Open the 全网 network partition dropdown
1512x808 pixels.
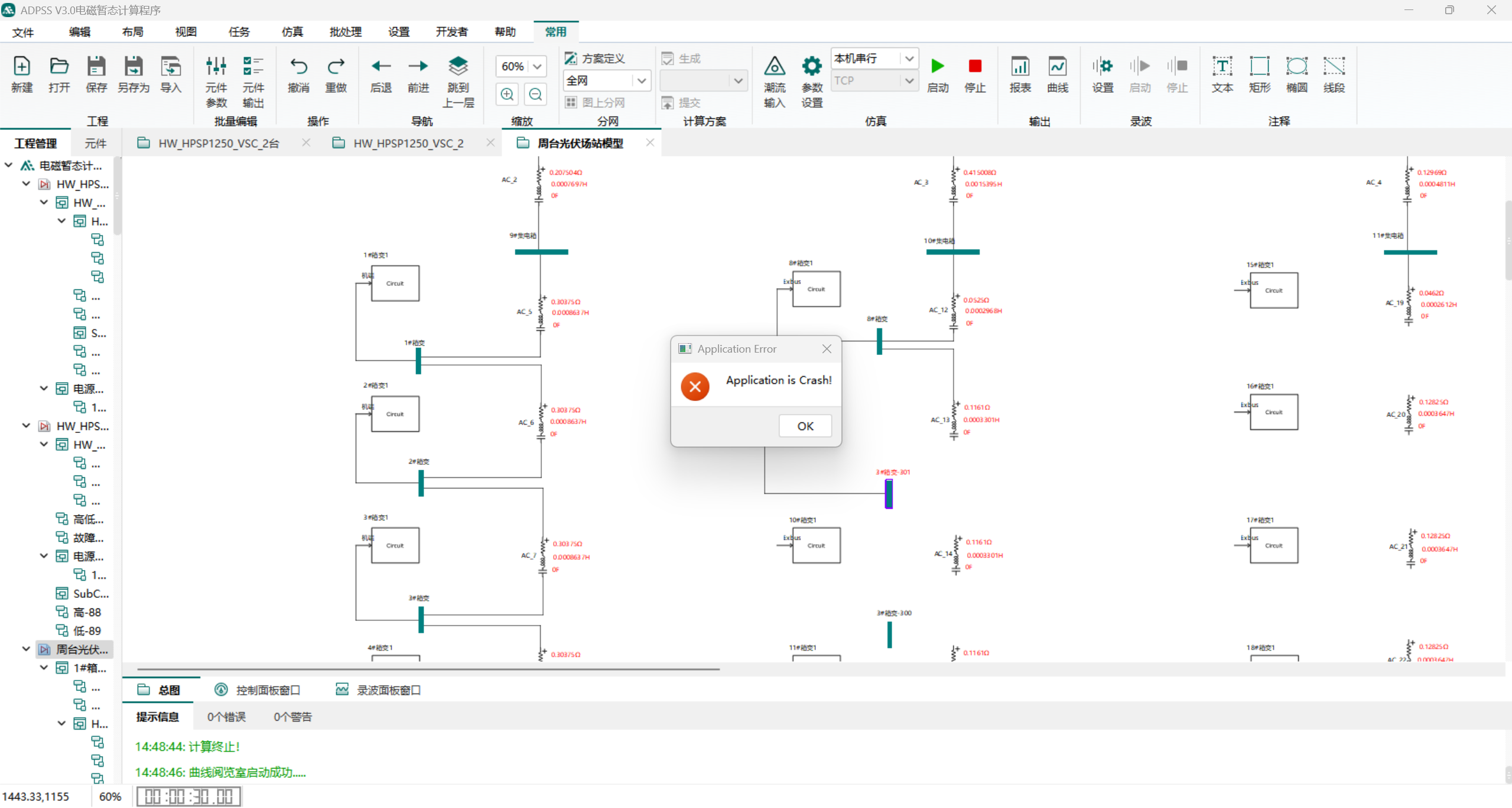pos(641,80)
